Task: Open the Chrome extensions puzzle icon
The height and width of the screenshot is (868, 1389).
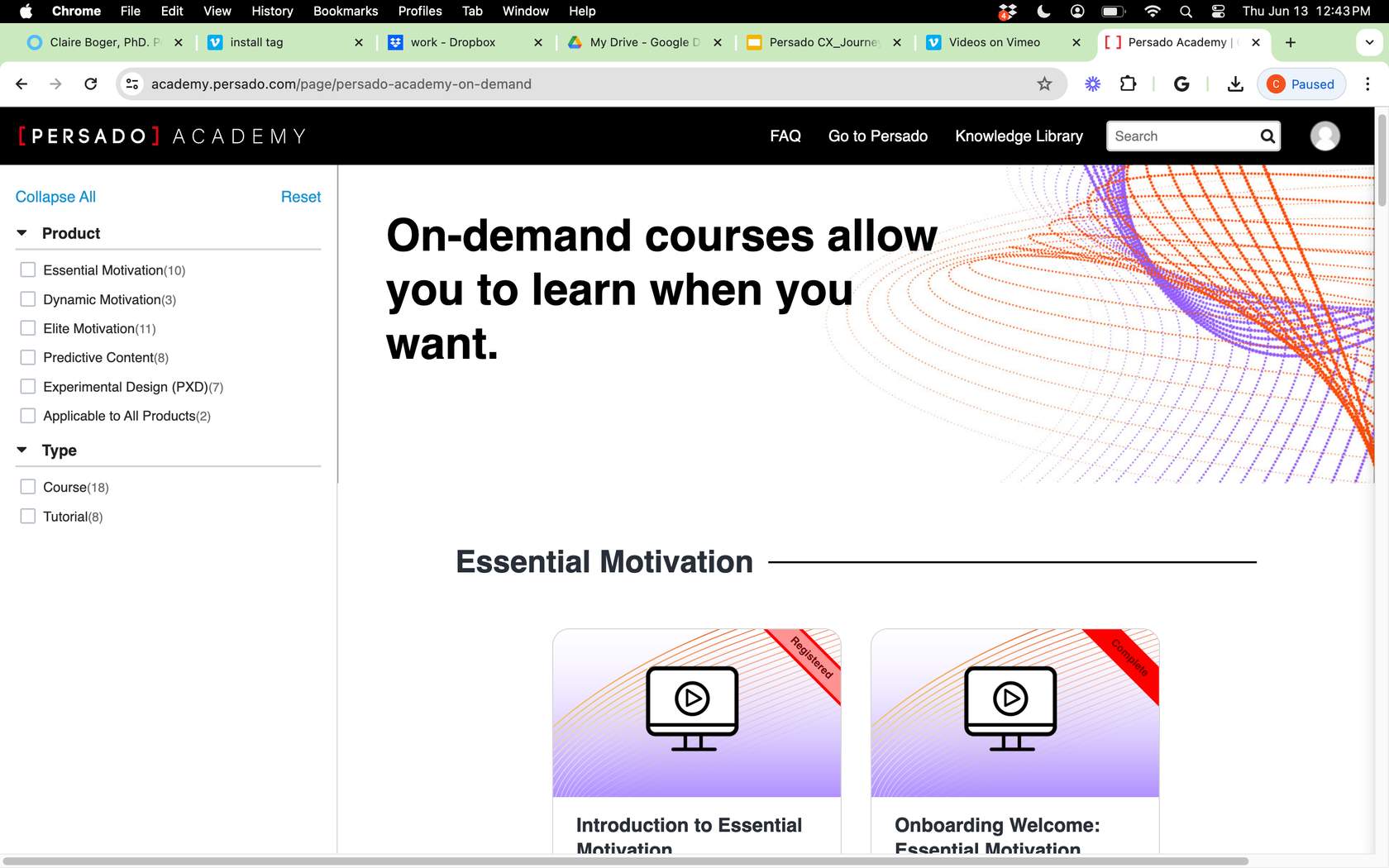Action: pos(1128,83)
